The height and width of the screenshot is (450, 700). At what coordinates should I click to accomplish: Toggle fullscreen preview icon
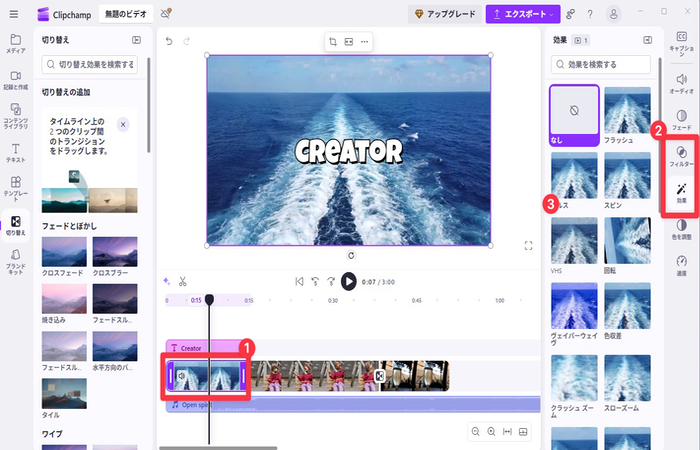pos(528,245)
